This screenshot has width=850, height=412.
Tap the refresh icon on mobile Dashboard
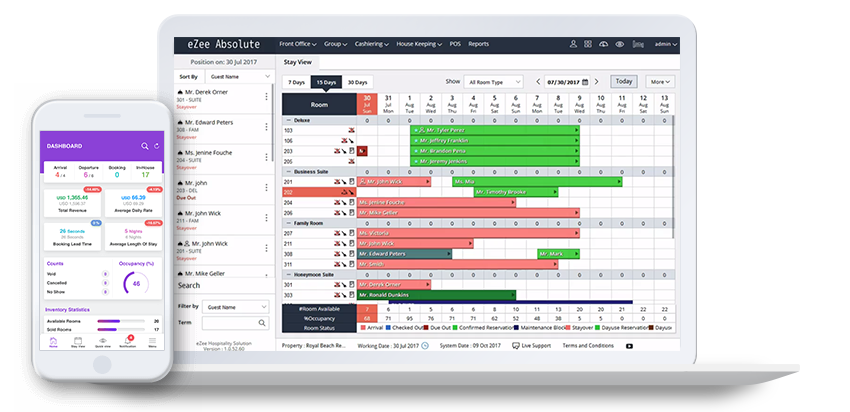coord(158,146)
